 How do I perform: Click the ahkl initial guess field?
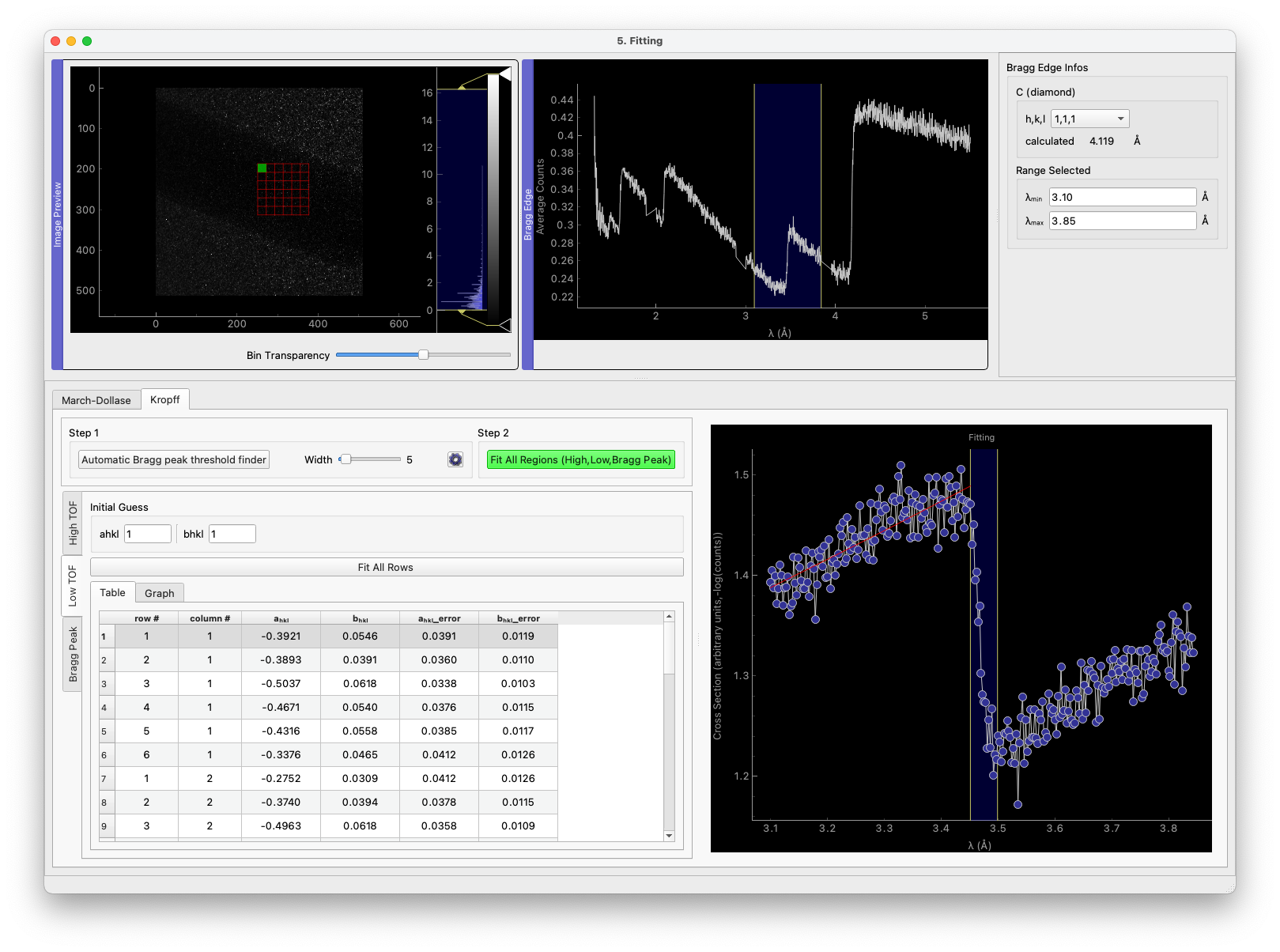pyautogui.click(x=148, y=534)
